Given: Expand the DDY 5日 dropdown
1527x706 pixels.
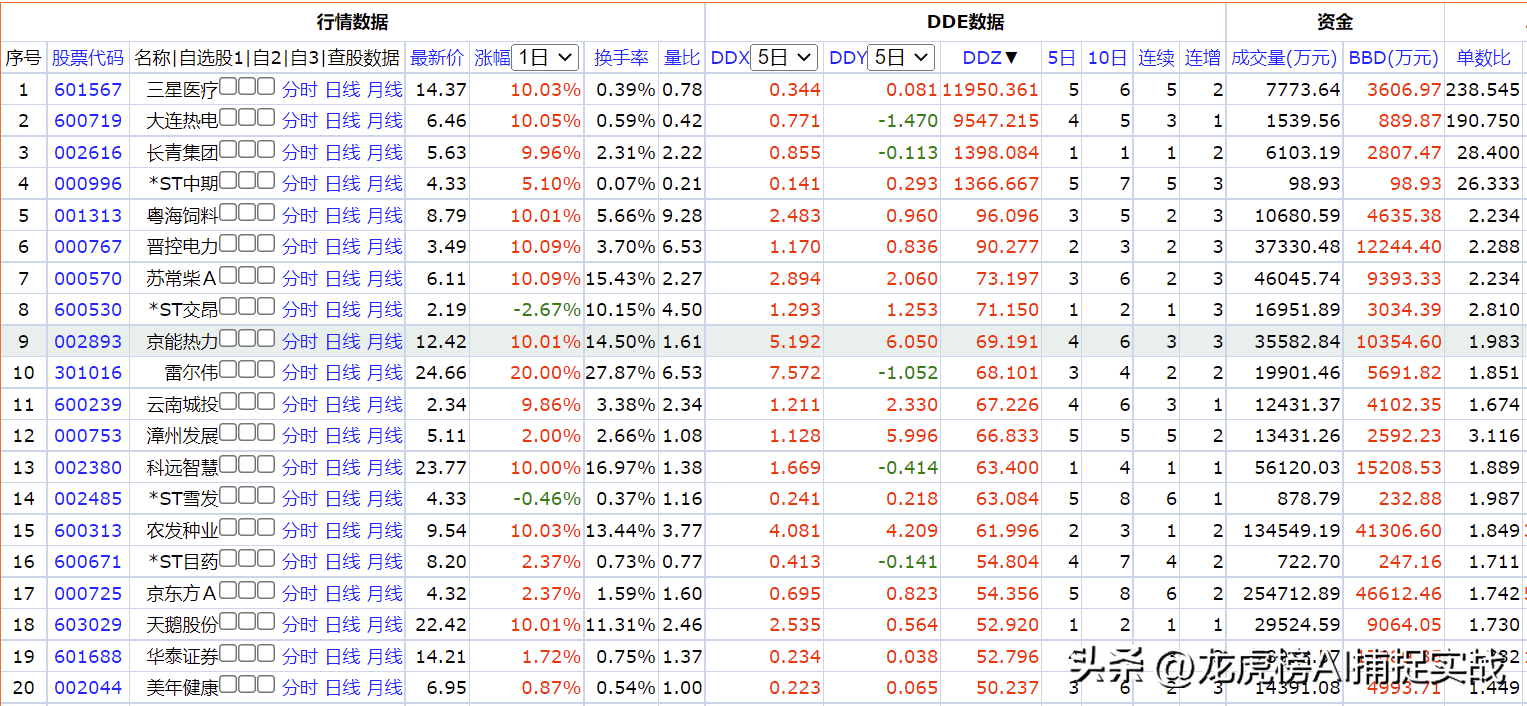Looking at the screenshot, I should 901,58.
